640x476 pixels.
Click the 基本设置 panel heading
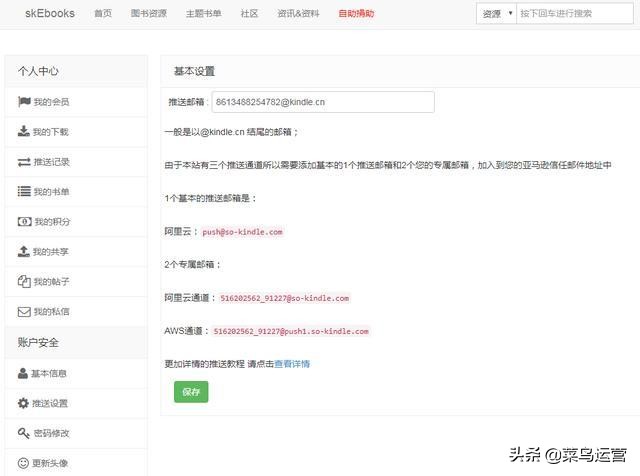194,71
